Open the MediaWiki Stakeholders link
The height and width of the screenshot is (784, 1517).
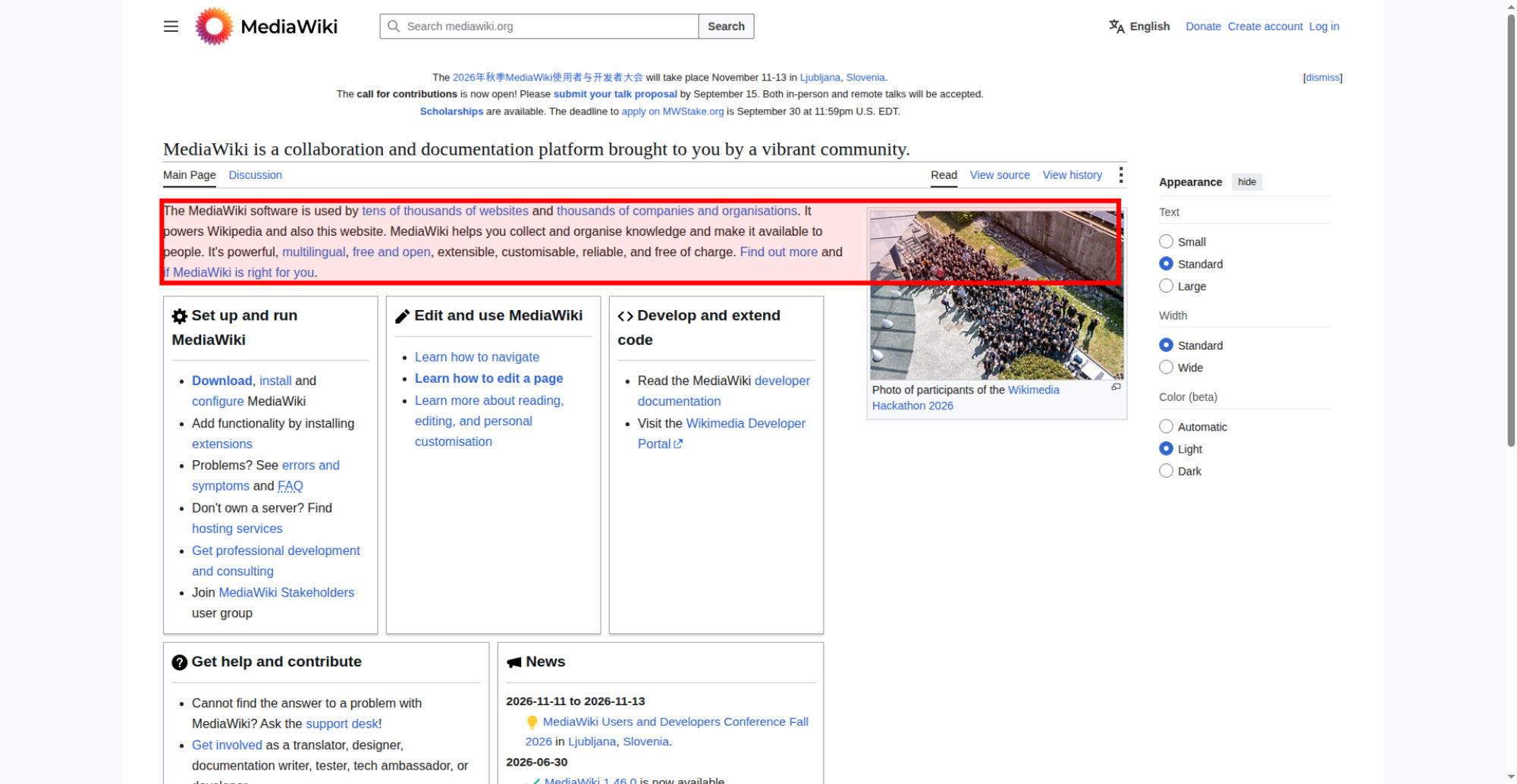[286, 592]
